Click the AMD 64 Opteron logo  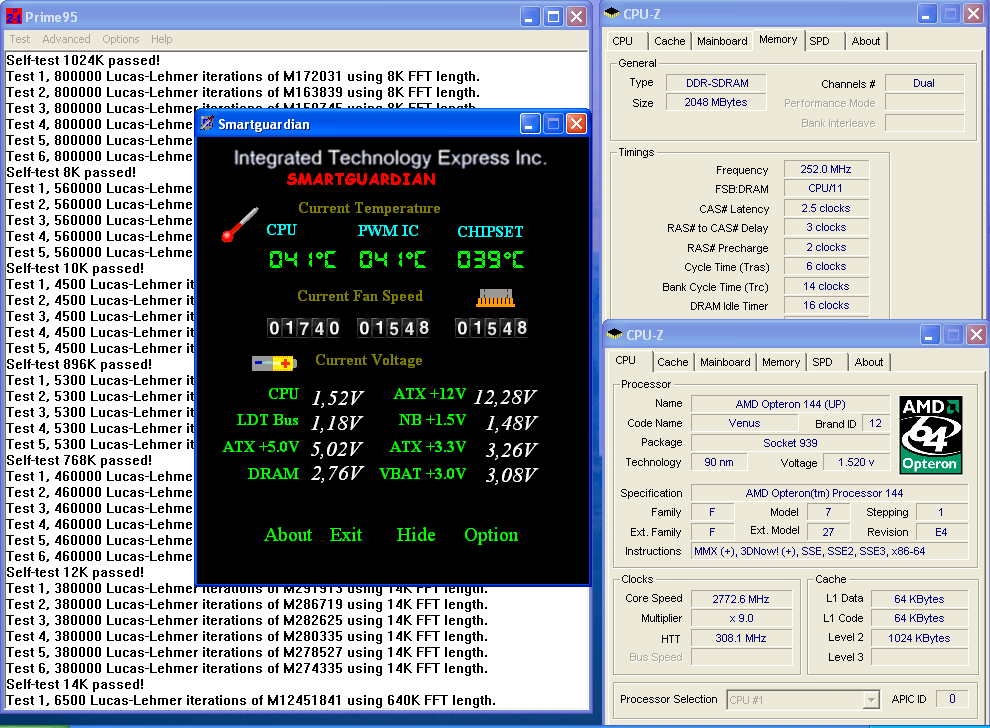coord(932,434)
